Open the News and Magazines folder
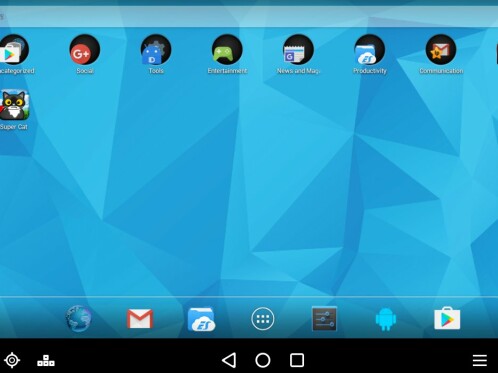This screenshot has width=498, height=373. 298,50
